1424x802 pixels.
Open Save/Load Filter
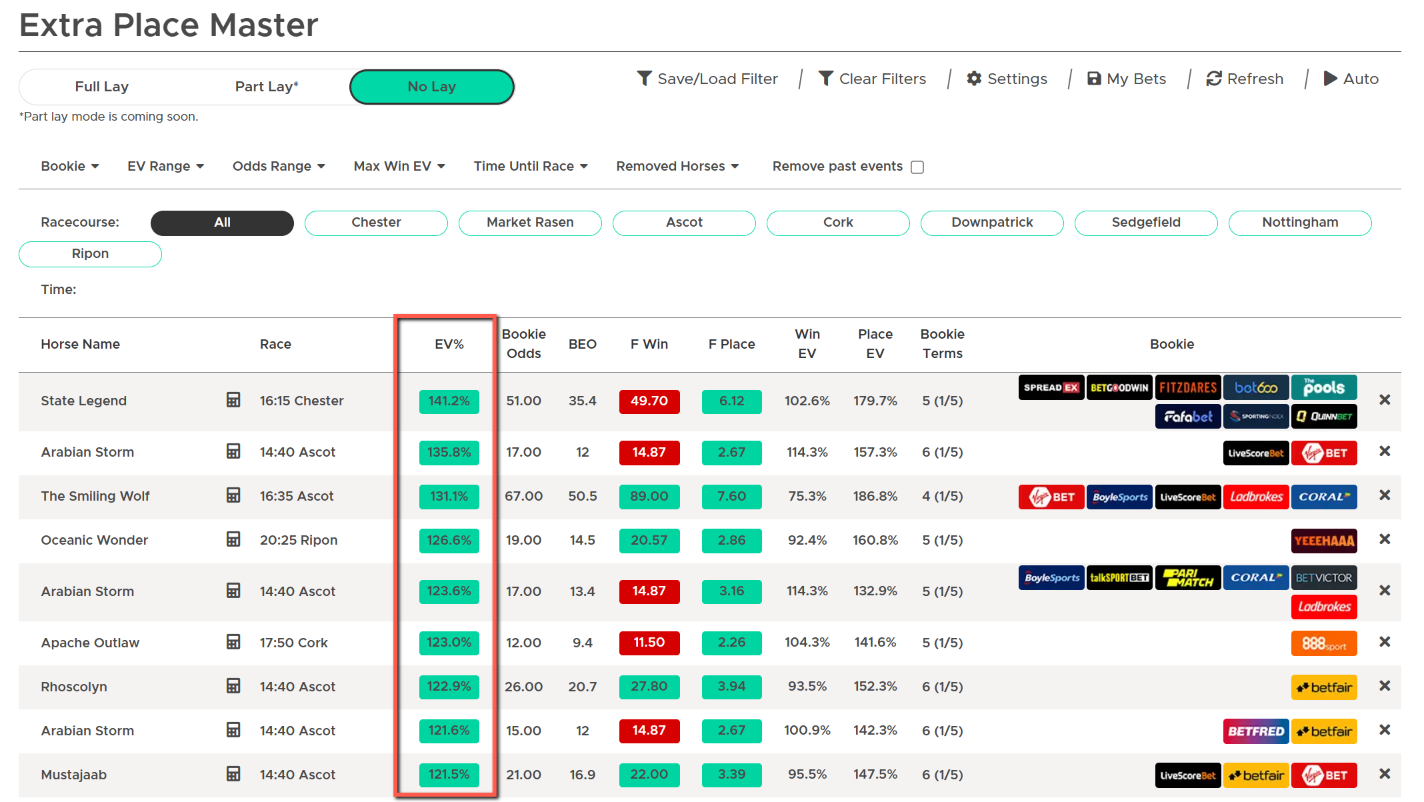tap(707, 79)
